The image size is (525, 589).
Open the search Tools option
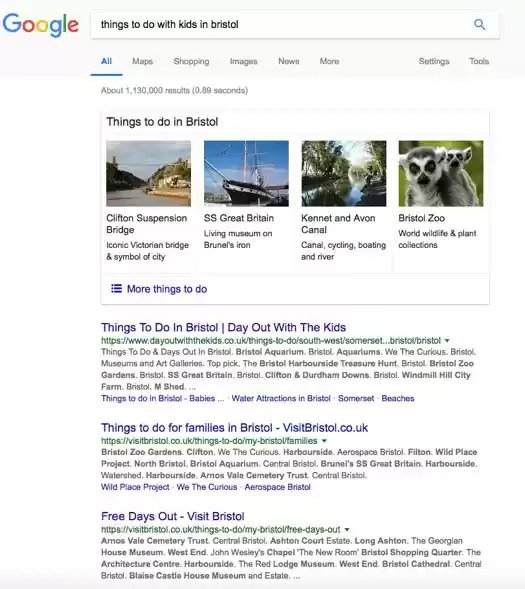click(479, 61)
